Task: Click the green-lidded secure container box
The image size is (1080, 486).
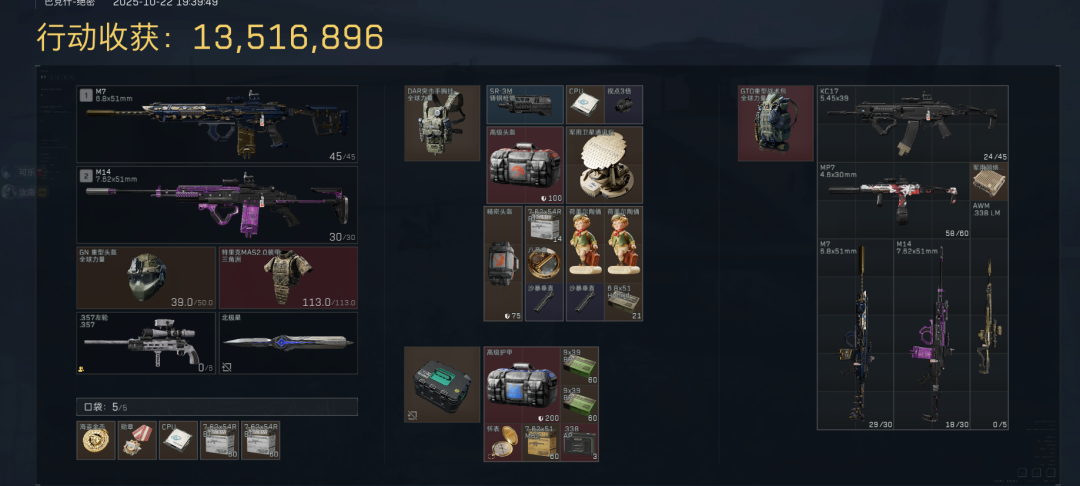Action: coord(442,384)
